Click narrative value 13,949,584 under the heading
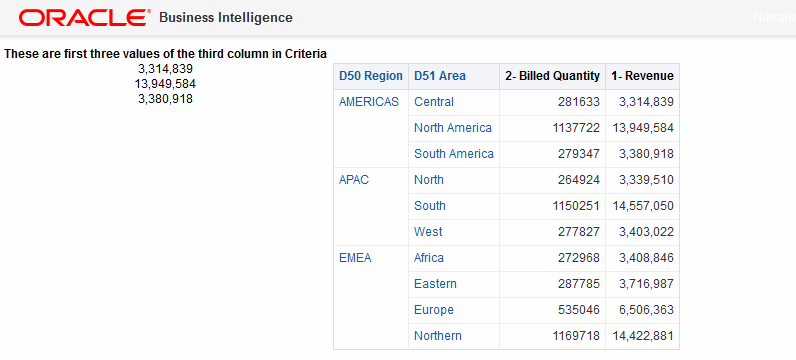 [165, 84]
